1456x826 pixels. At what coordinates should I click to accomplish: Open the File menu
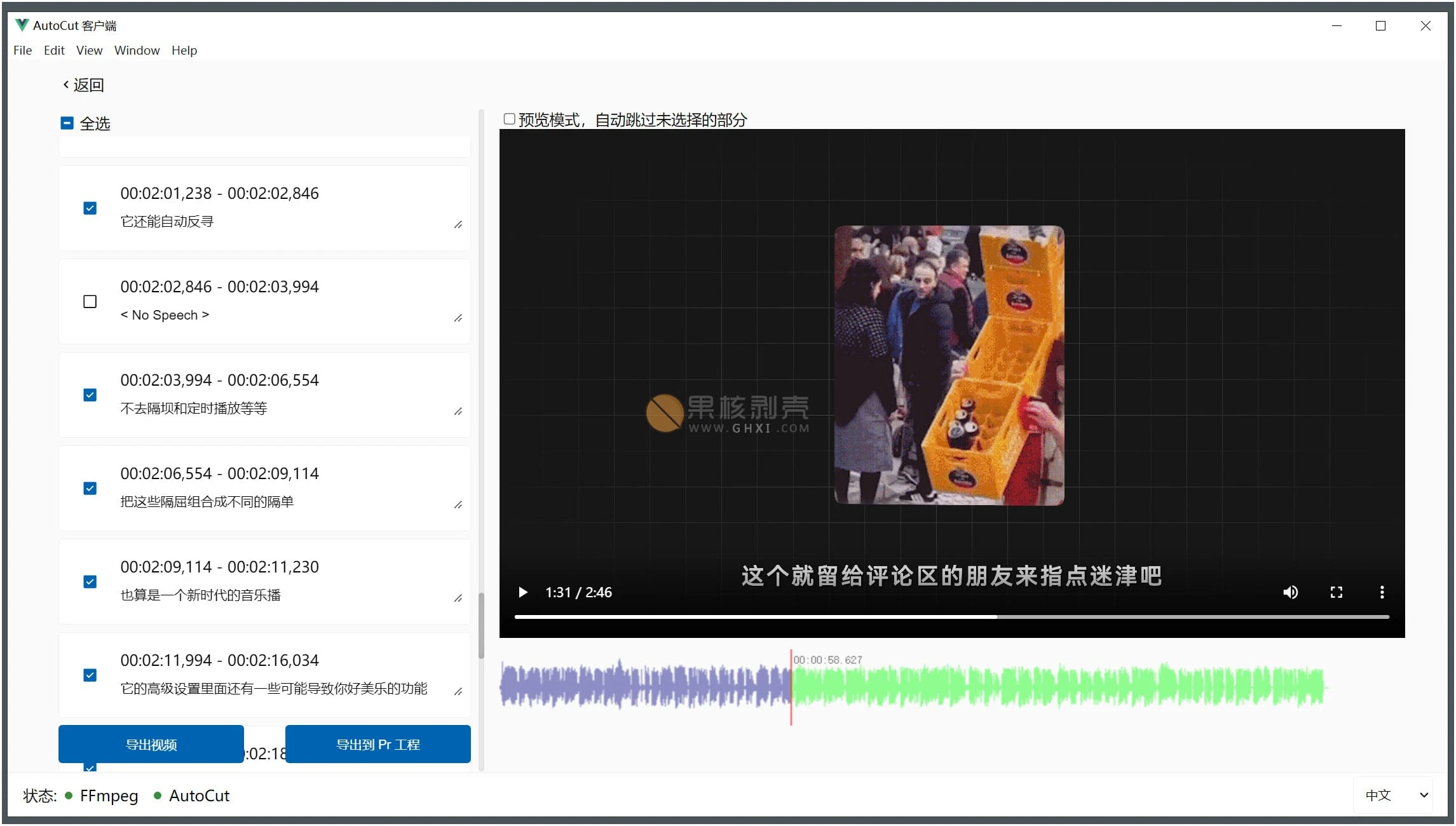pyautogui.click(x=22, y=50)
